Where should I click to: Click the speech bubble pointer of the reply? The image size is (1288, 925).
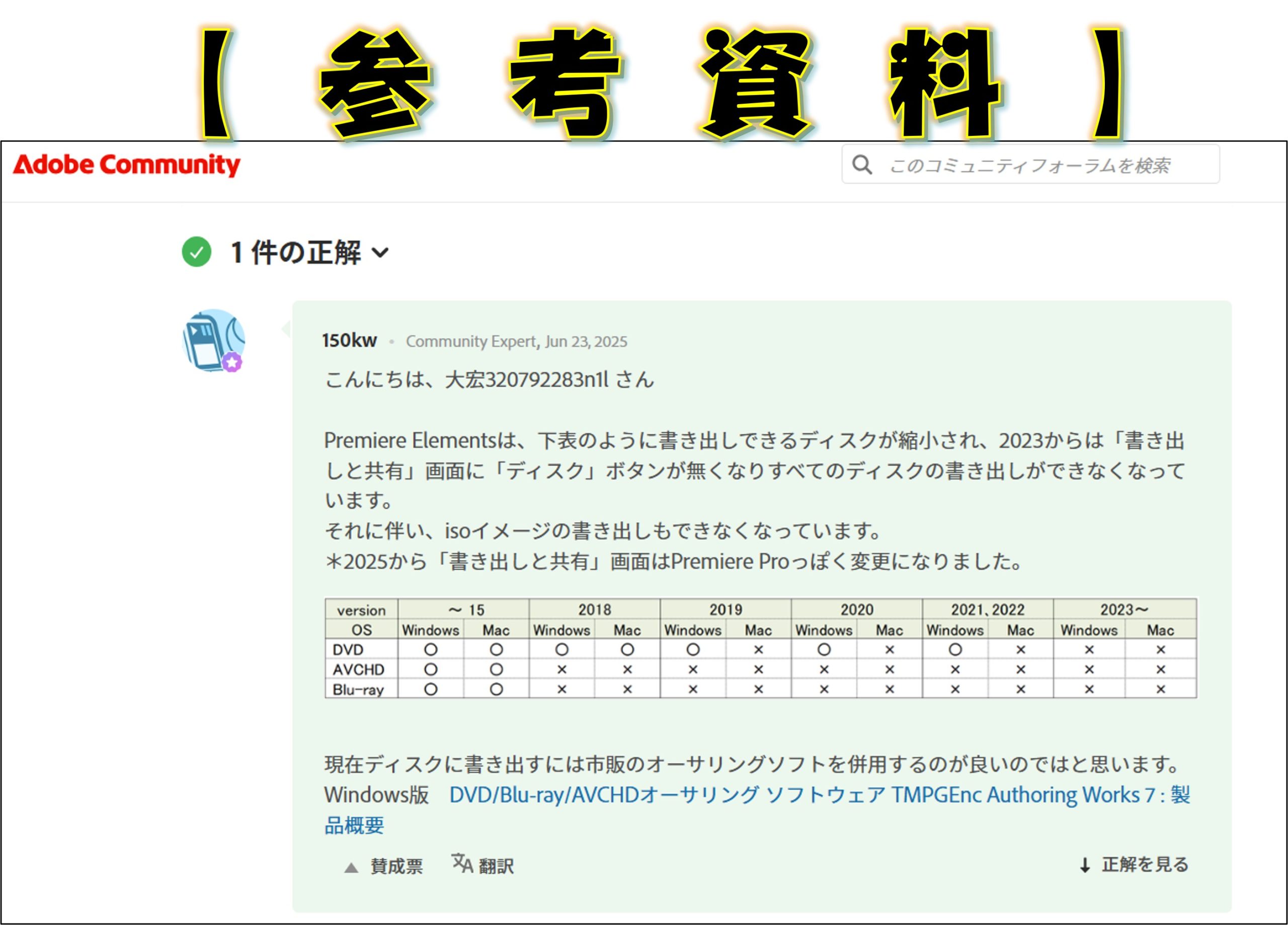[x=286, y=329]
